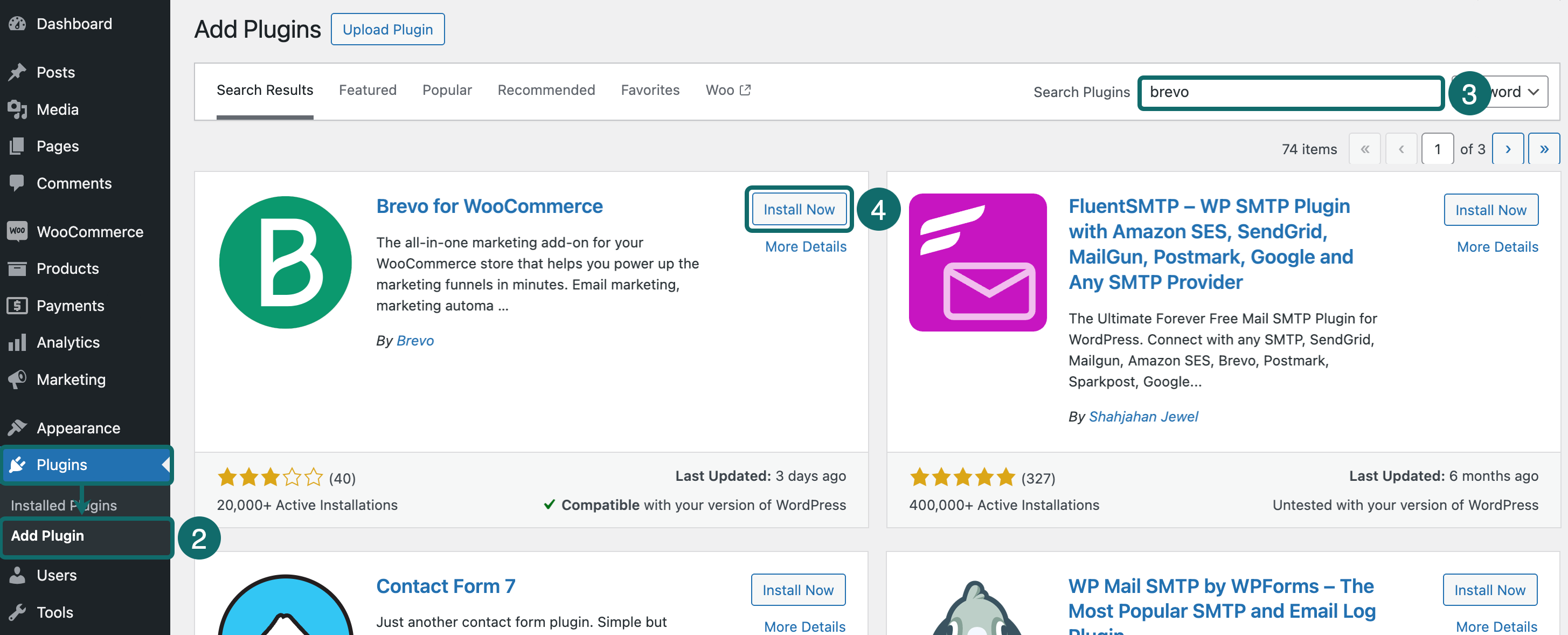Open Media via its camera icon

[18, 109]
